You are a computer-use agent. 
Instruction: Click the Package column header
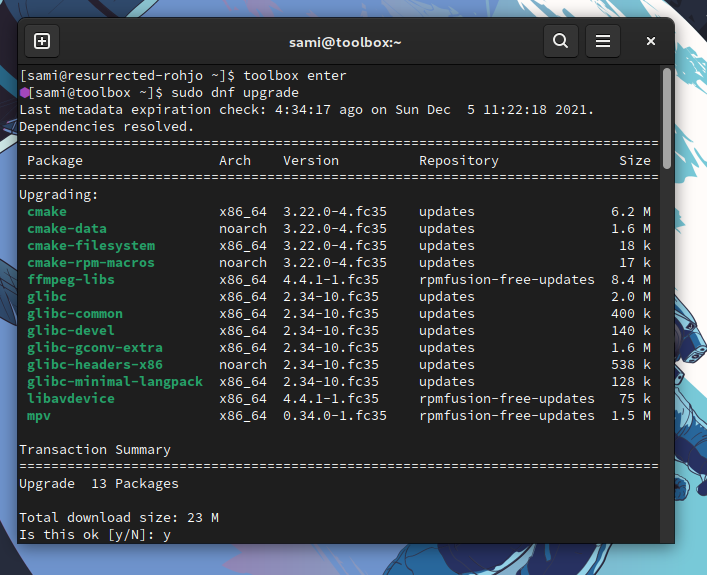(x=55, y=161)
